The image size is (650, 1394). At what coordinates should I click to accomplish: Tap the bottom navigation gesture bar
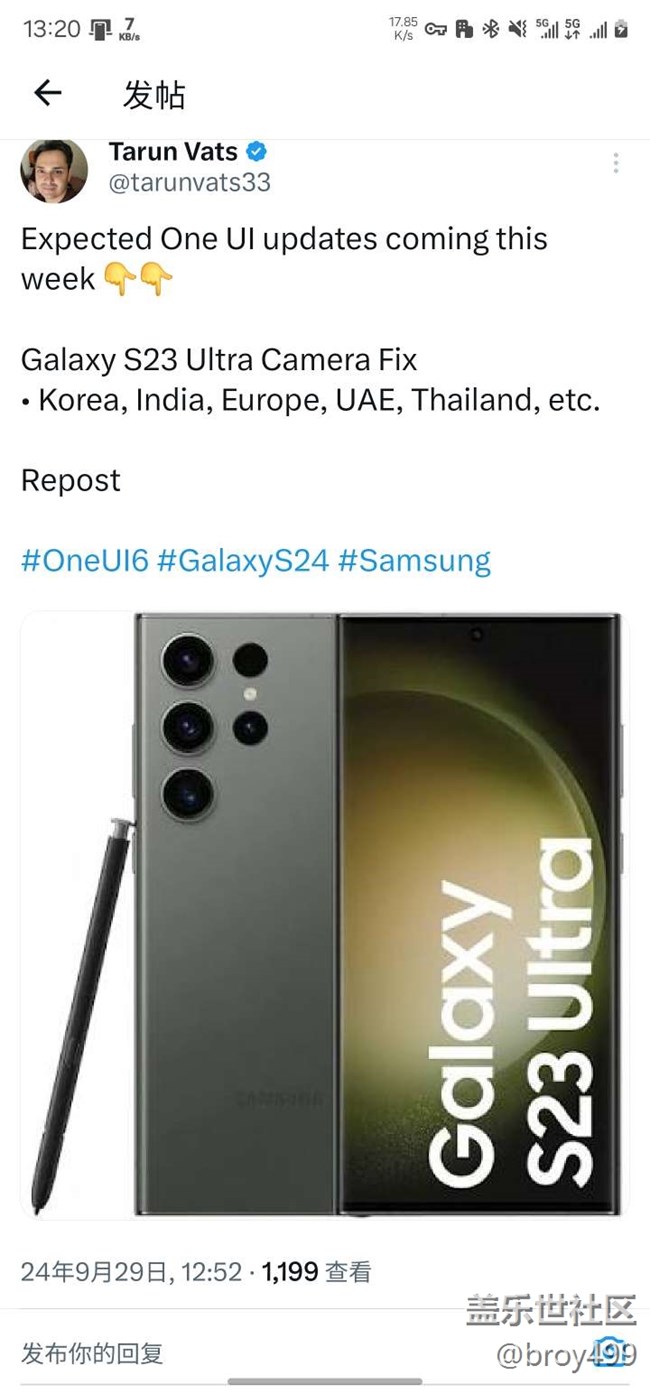coord(325,1382)
